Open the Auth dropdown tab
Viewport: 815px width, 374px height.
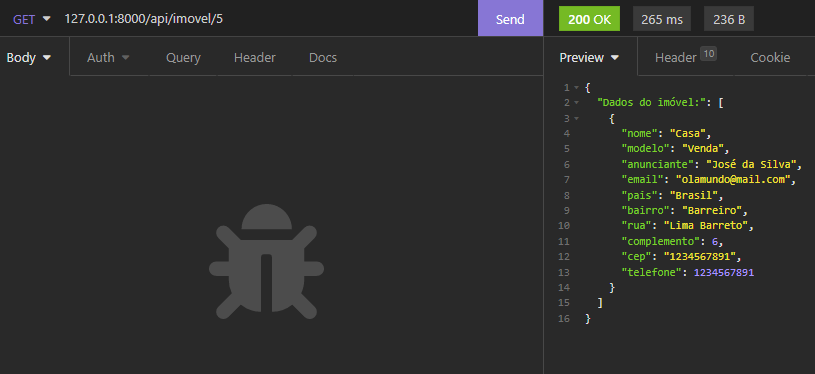108,58
